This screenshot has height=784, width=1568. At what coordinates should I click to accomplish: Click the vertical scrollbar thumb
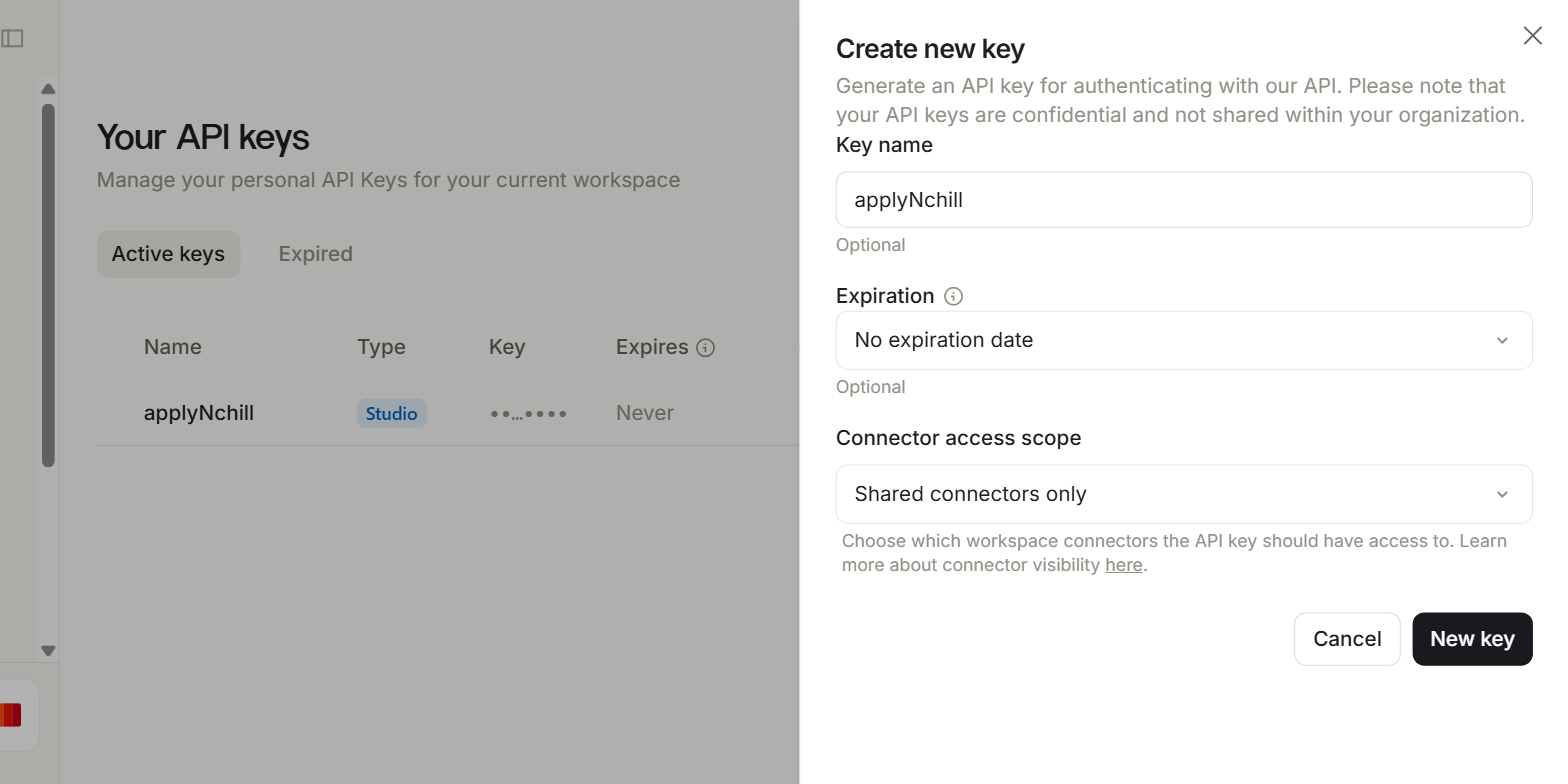pyautogui.click(x=48, y=285)
